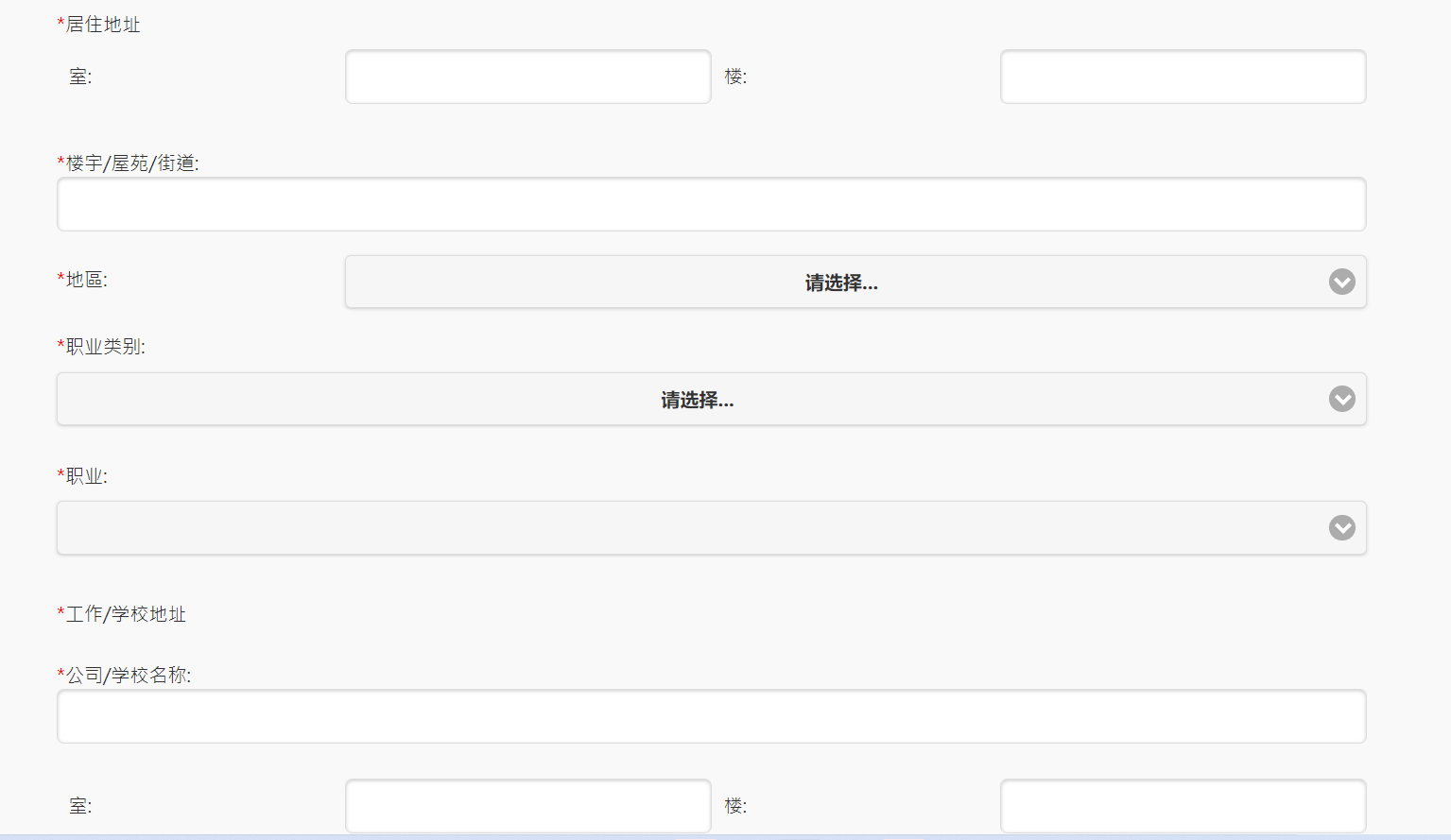Open the 地區 请选择 dropdown
This screenshot has width=1451, height=840.
click(x=840, y=282)
